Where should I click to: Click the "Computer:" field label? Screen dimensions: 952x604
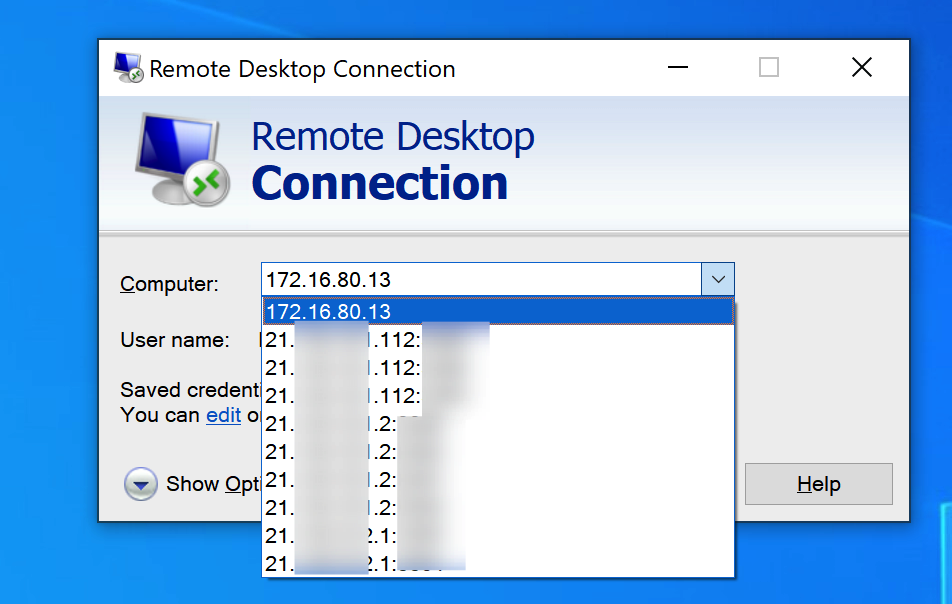click(x=169, y=283)
